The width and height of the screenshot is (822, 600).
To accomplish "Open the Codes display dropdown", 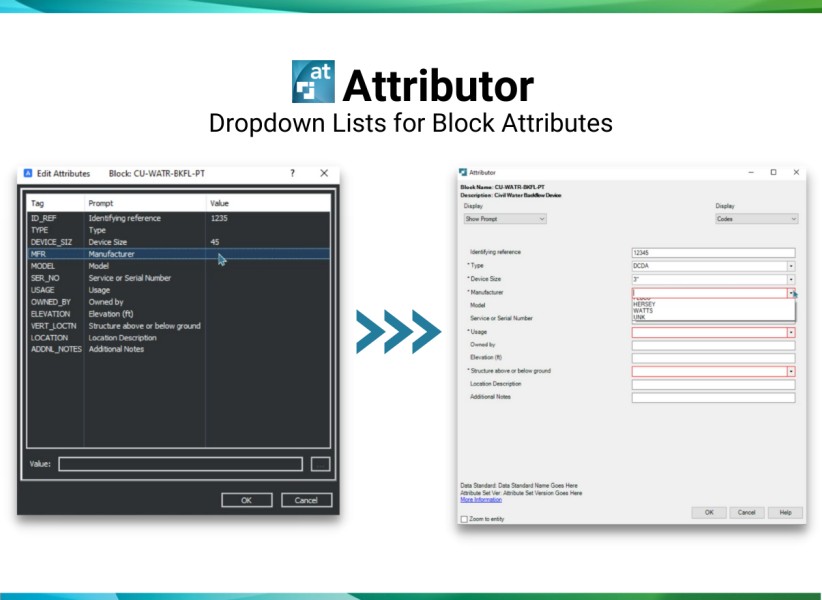I will (x=757, y=218).
